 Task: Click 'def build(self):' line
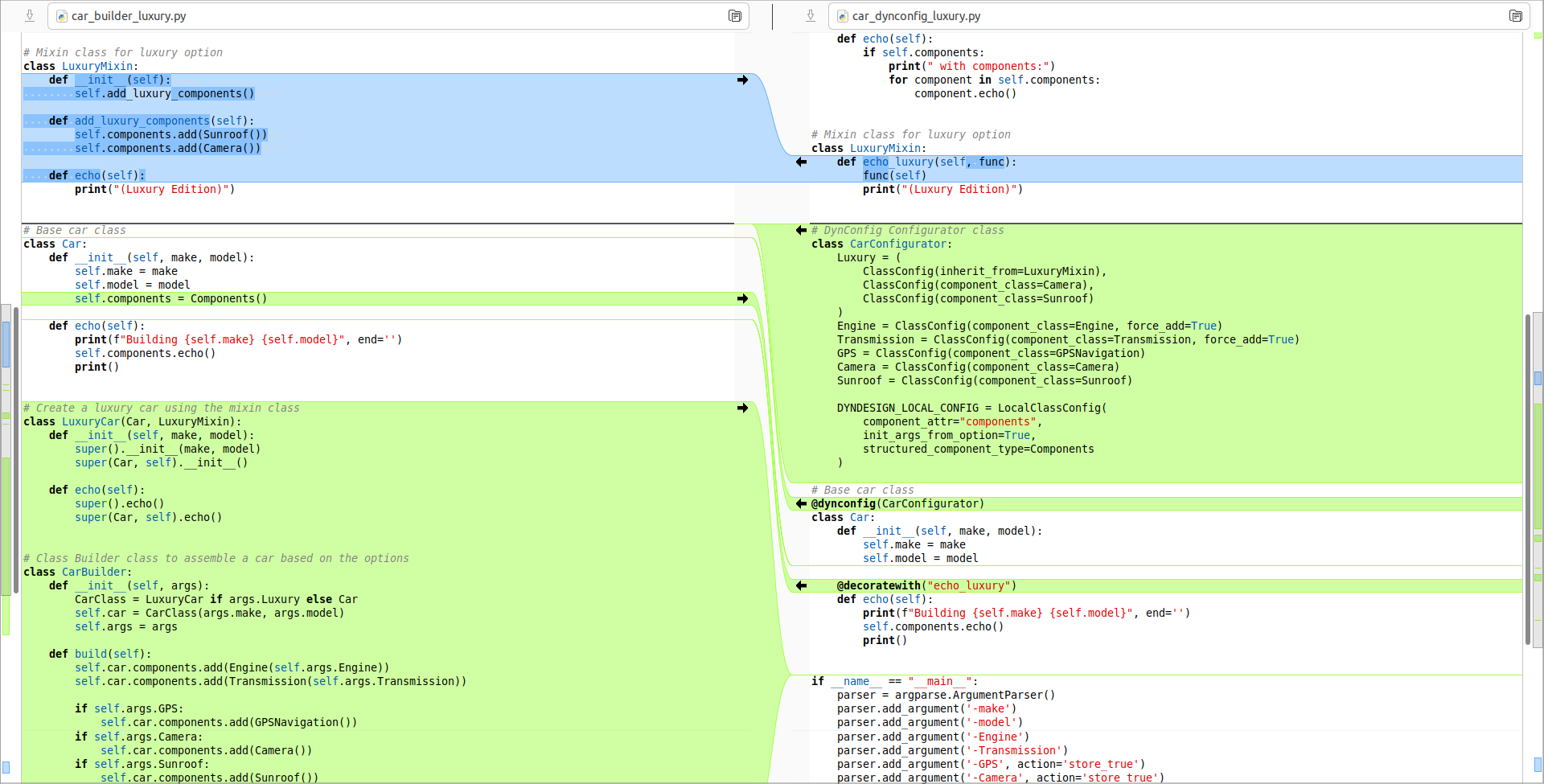click(101, 655)
